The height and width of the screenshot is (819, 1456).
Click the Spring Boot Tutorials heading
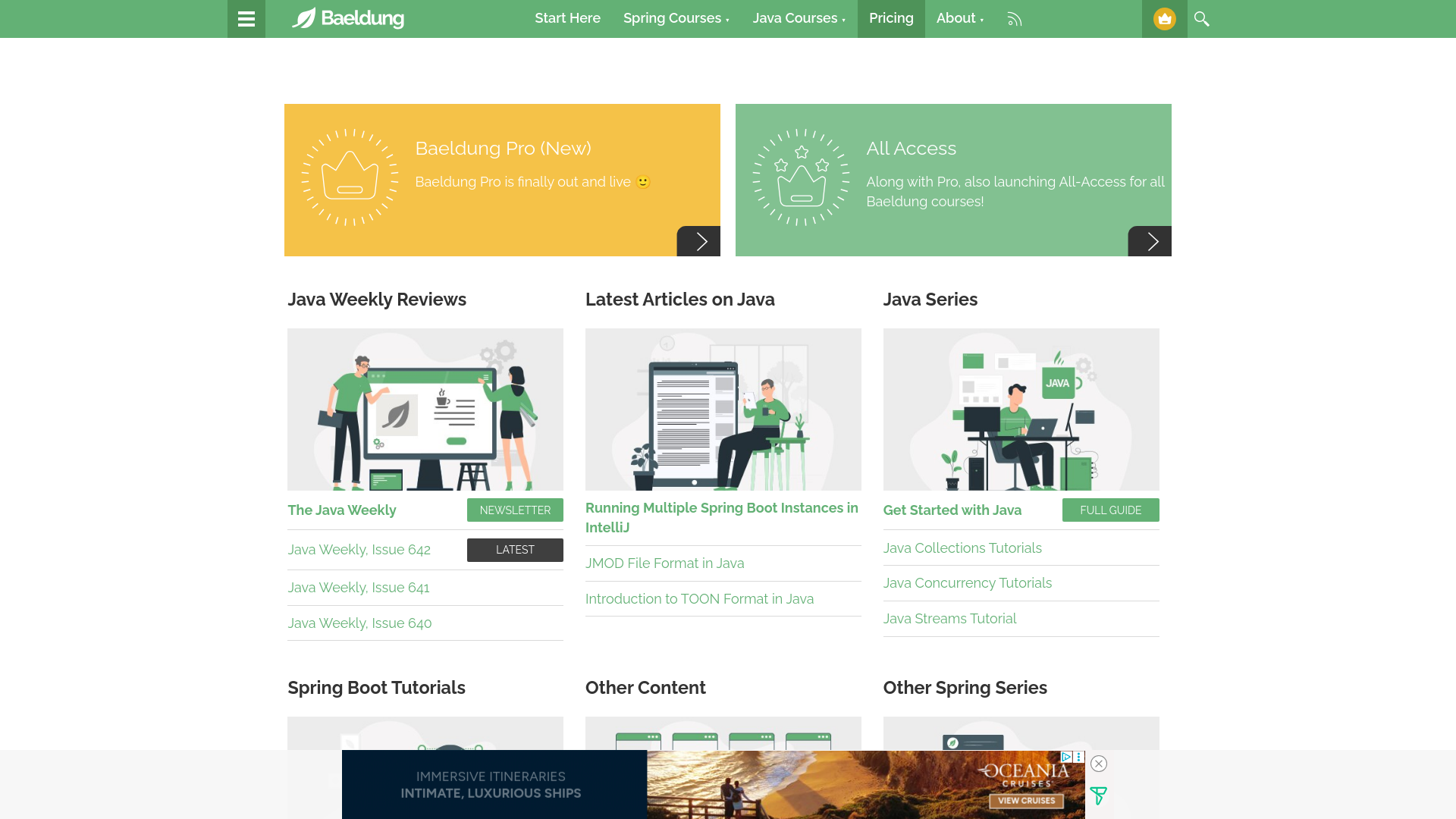tap(376, 688)
